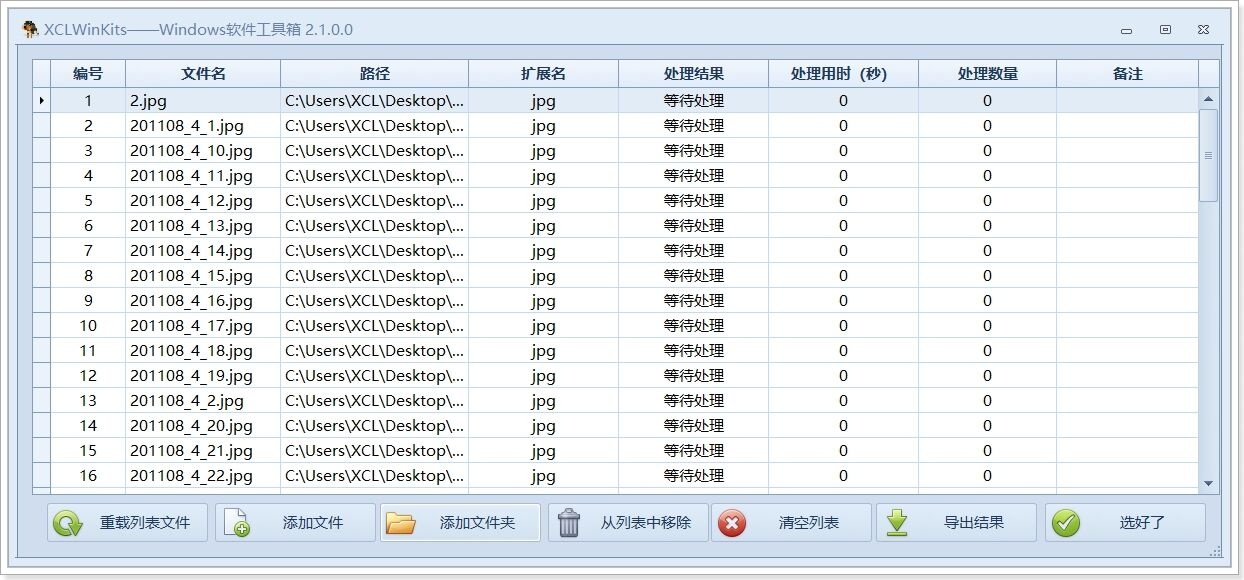1244x580 pixels.
Task: Maximize the XCLWinKits window
Action: click(x=1165, y=30)
